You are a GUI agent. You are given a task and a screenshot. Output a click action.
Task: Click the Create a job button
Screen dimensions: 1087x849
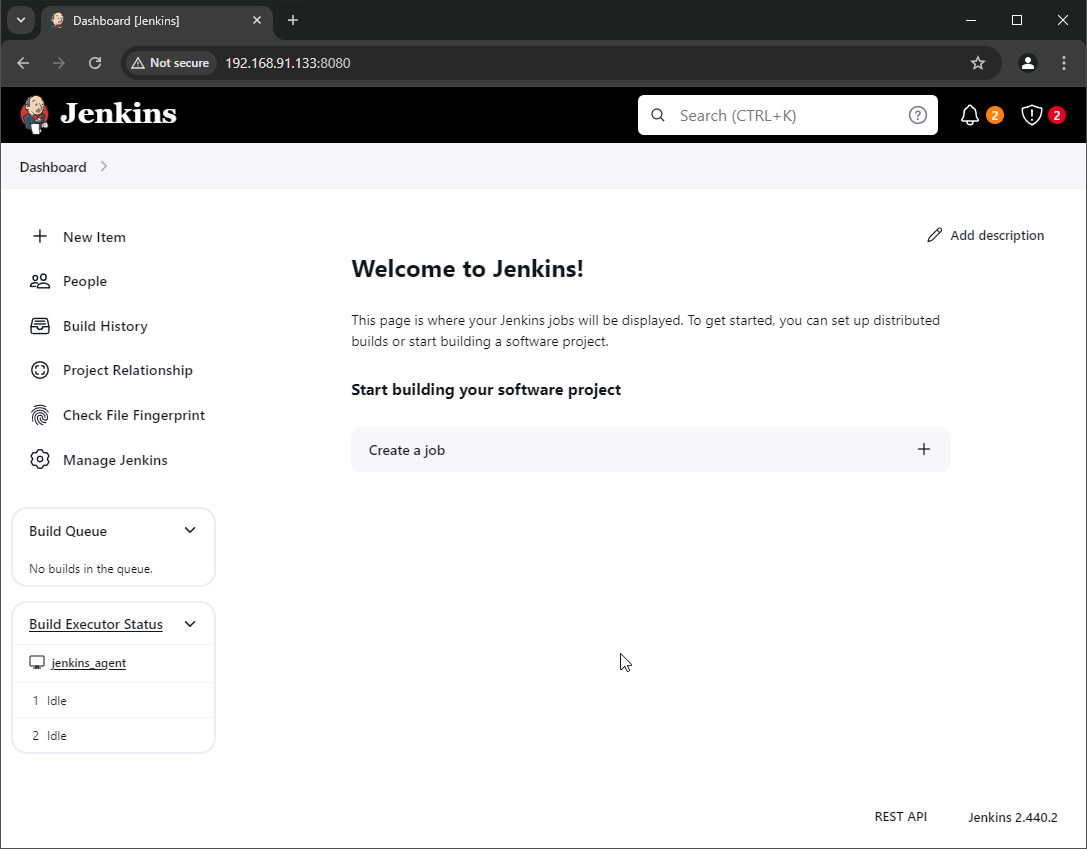point(650,449)
